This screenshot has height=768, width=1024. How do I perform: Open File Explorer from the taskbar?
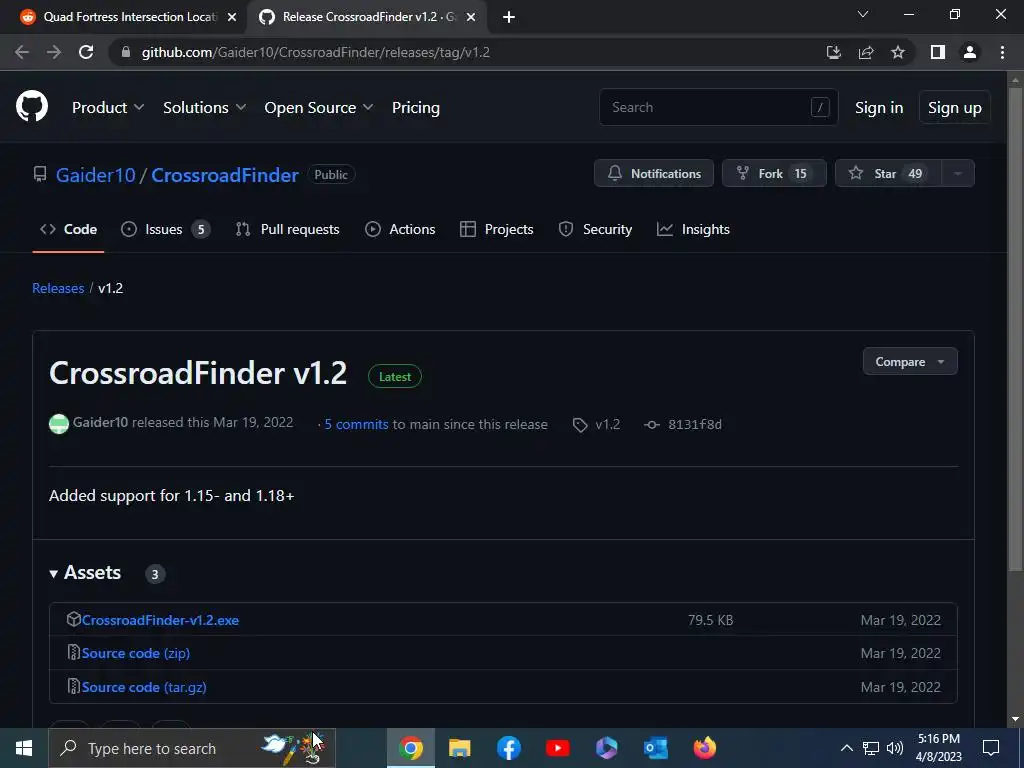[x=460, y=748]
